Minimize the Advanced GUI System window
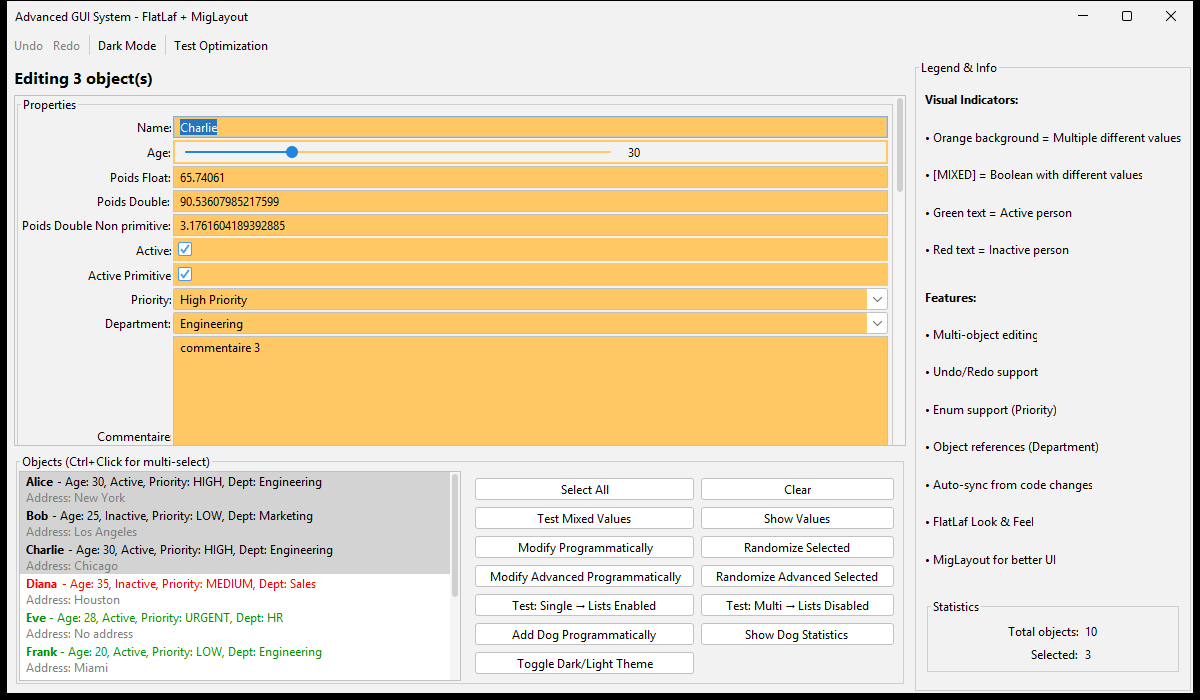 [x=1082, y=16]
